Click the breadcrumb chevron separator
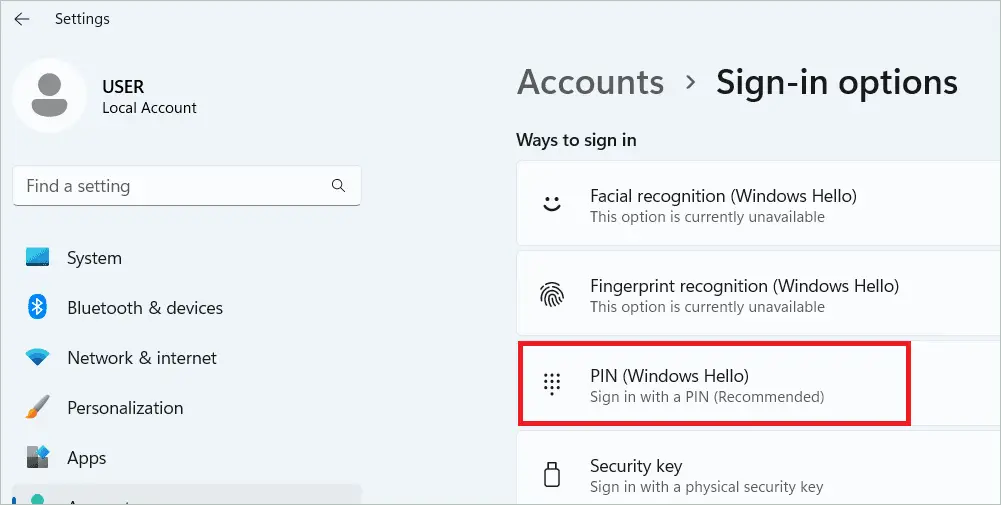 tap(690, 82)
